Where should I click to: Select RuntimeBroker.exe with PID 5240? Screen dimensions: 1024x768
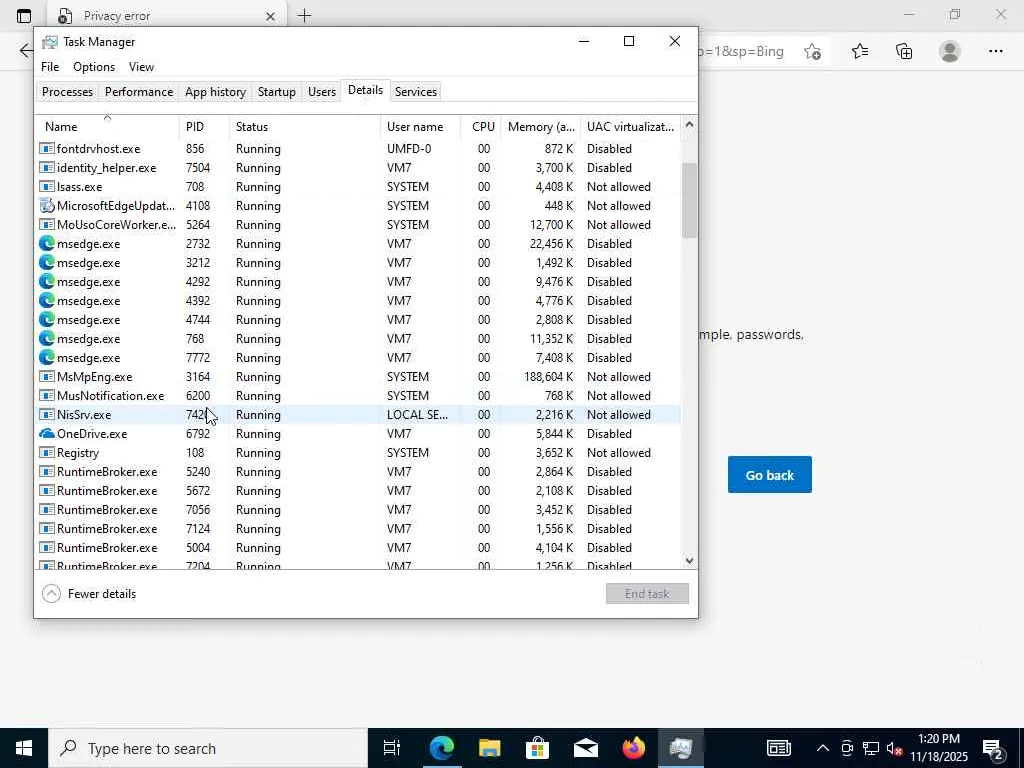[x=358, y=472]
